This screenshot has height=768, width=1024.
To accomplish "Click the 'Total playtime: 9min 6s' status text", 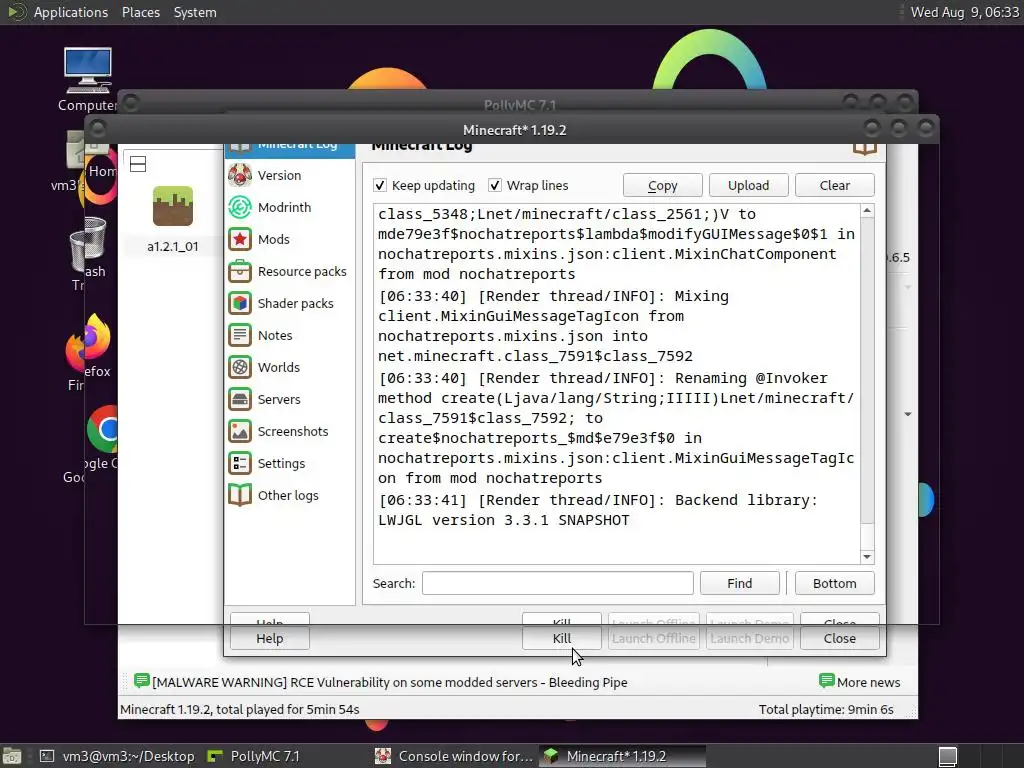I will click(826, 709).
